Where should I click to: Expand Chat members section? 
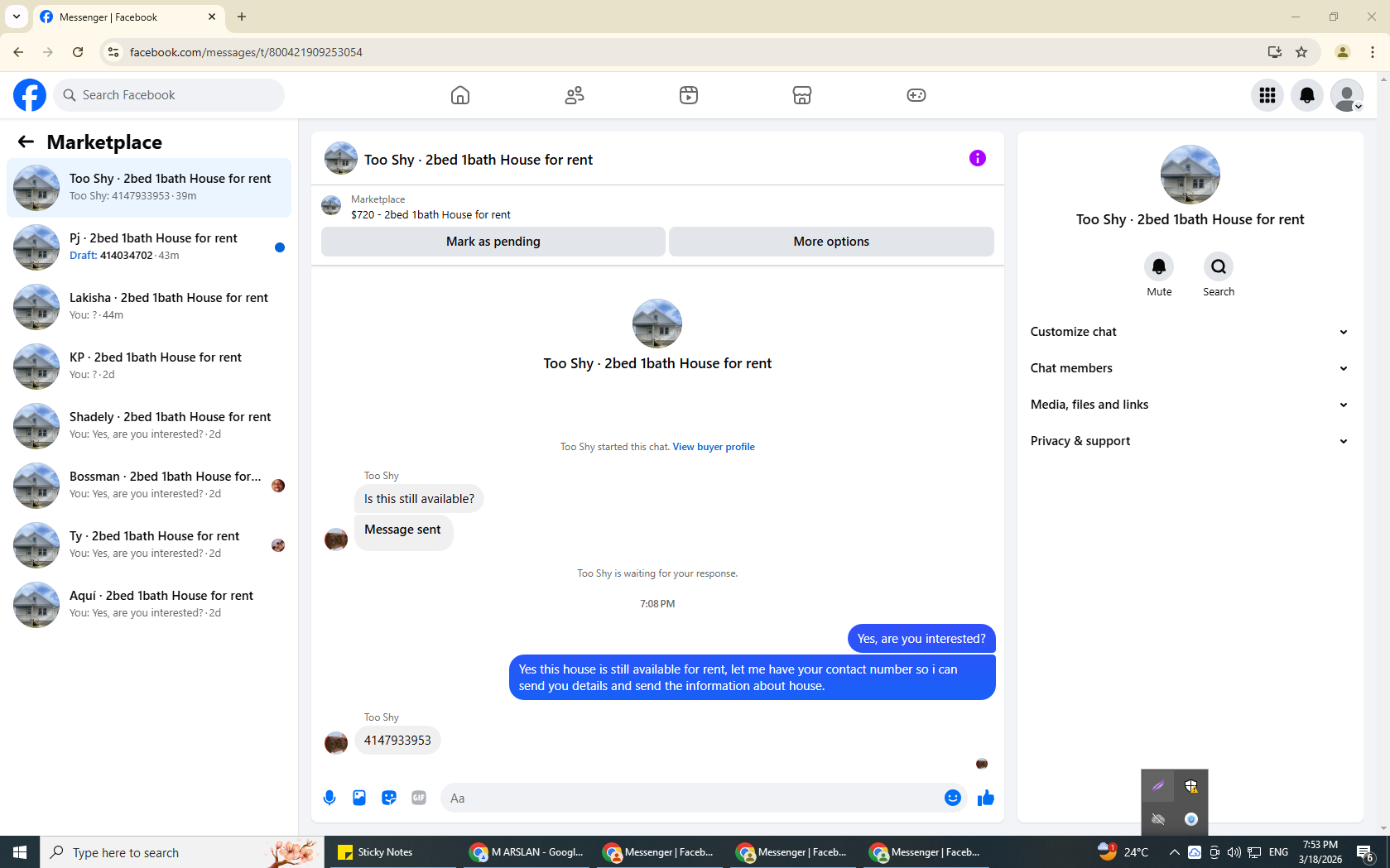pos(1190,368)
